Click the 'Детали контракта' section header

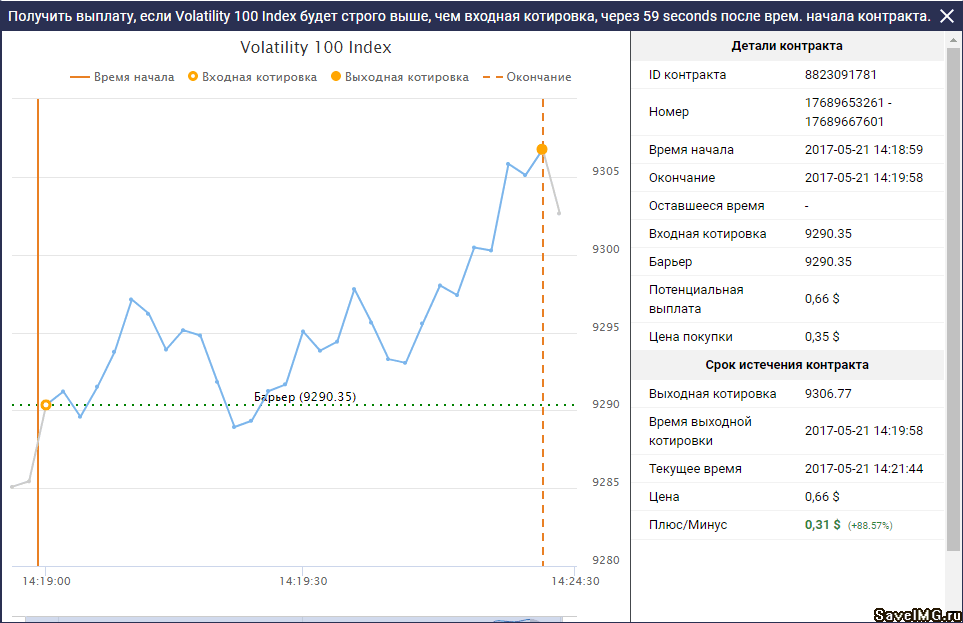click(x=787, y=46)
